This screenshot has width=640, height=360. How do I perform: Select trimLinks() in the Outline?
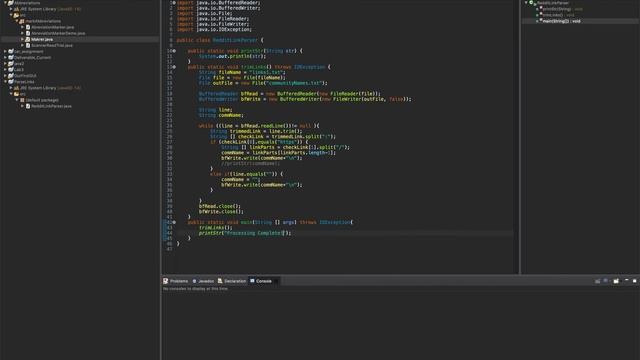[559, 15]
